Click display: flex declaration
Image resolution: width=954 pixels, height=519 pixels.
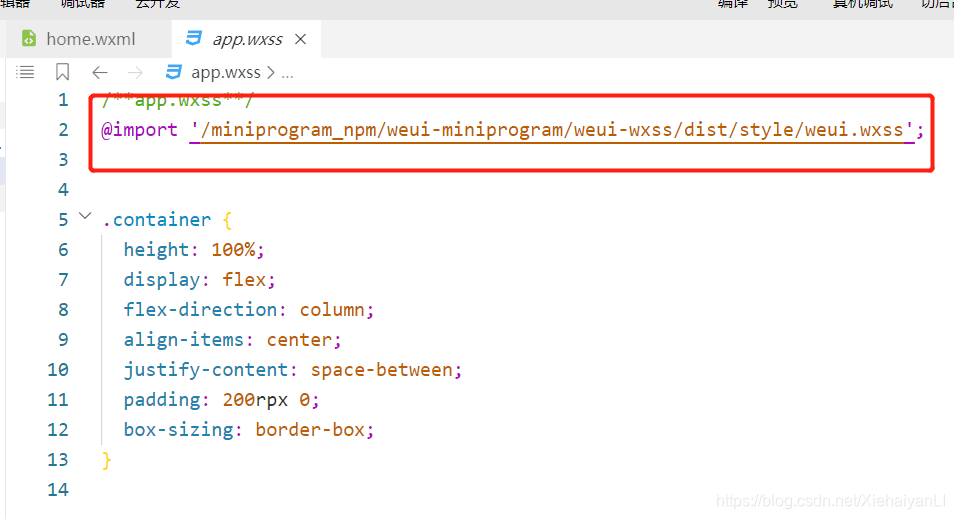(200, 280)
